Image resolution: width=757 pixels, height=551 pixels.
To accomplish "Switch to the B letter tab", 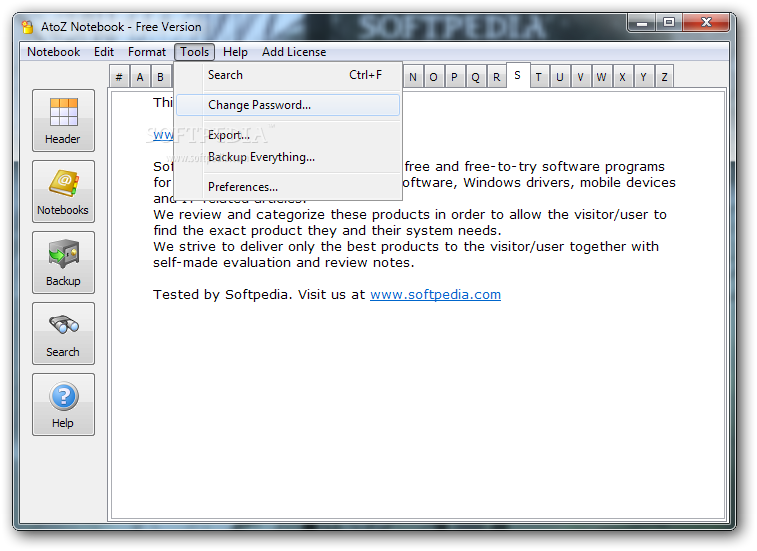I will (161, 77).
